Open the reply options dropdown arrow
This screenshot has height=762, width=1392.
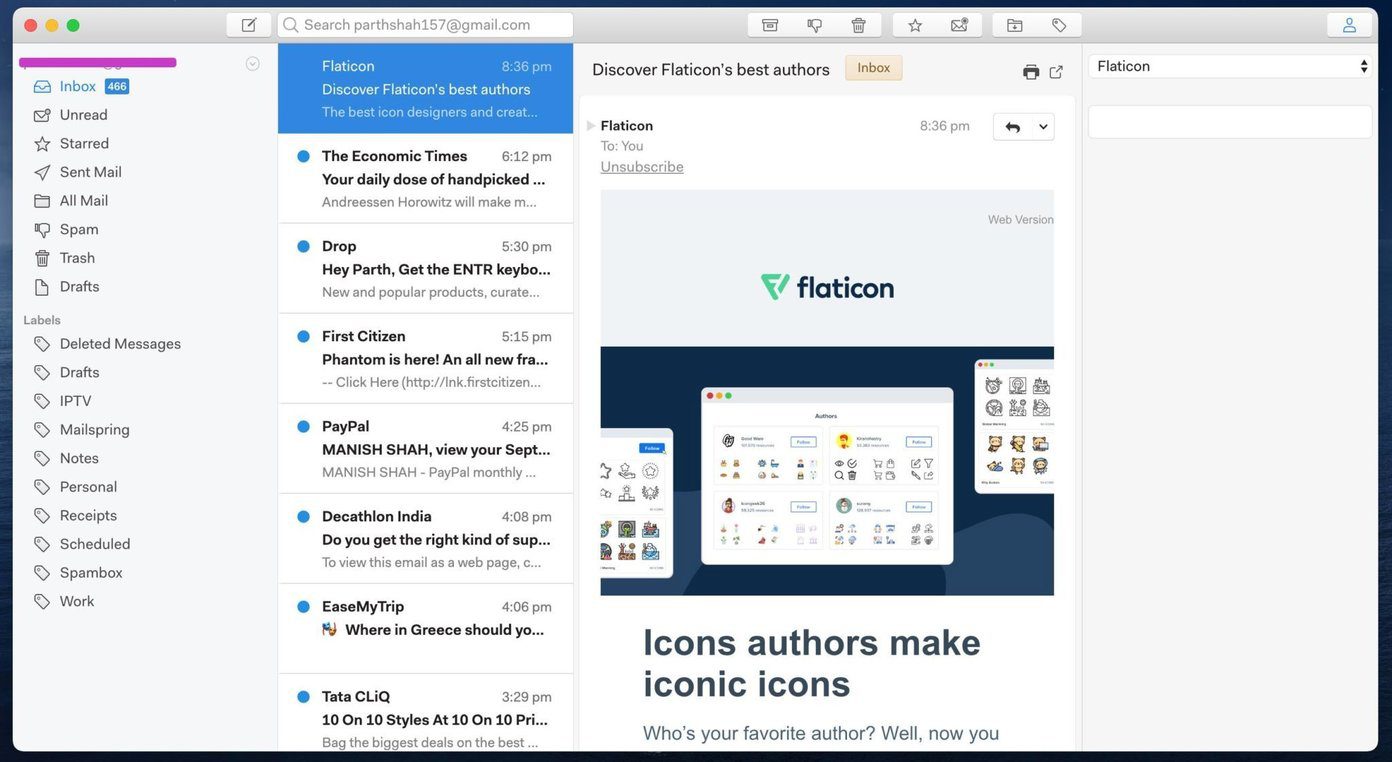(1043, 127)
